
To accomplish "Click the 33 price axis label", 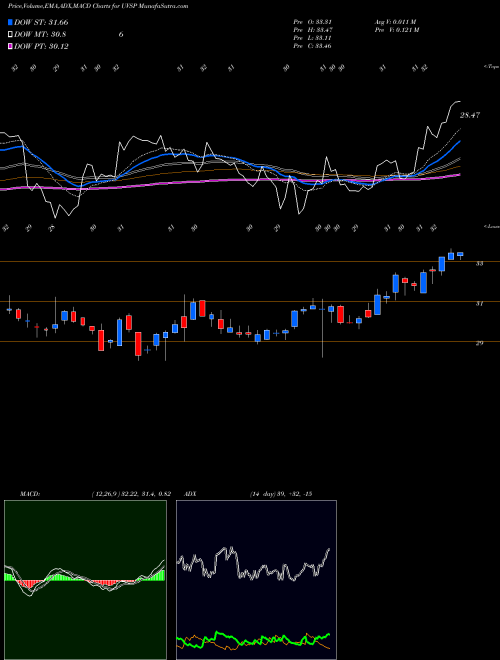I will point(479,263).
